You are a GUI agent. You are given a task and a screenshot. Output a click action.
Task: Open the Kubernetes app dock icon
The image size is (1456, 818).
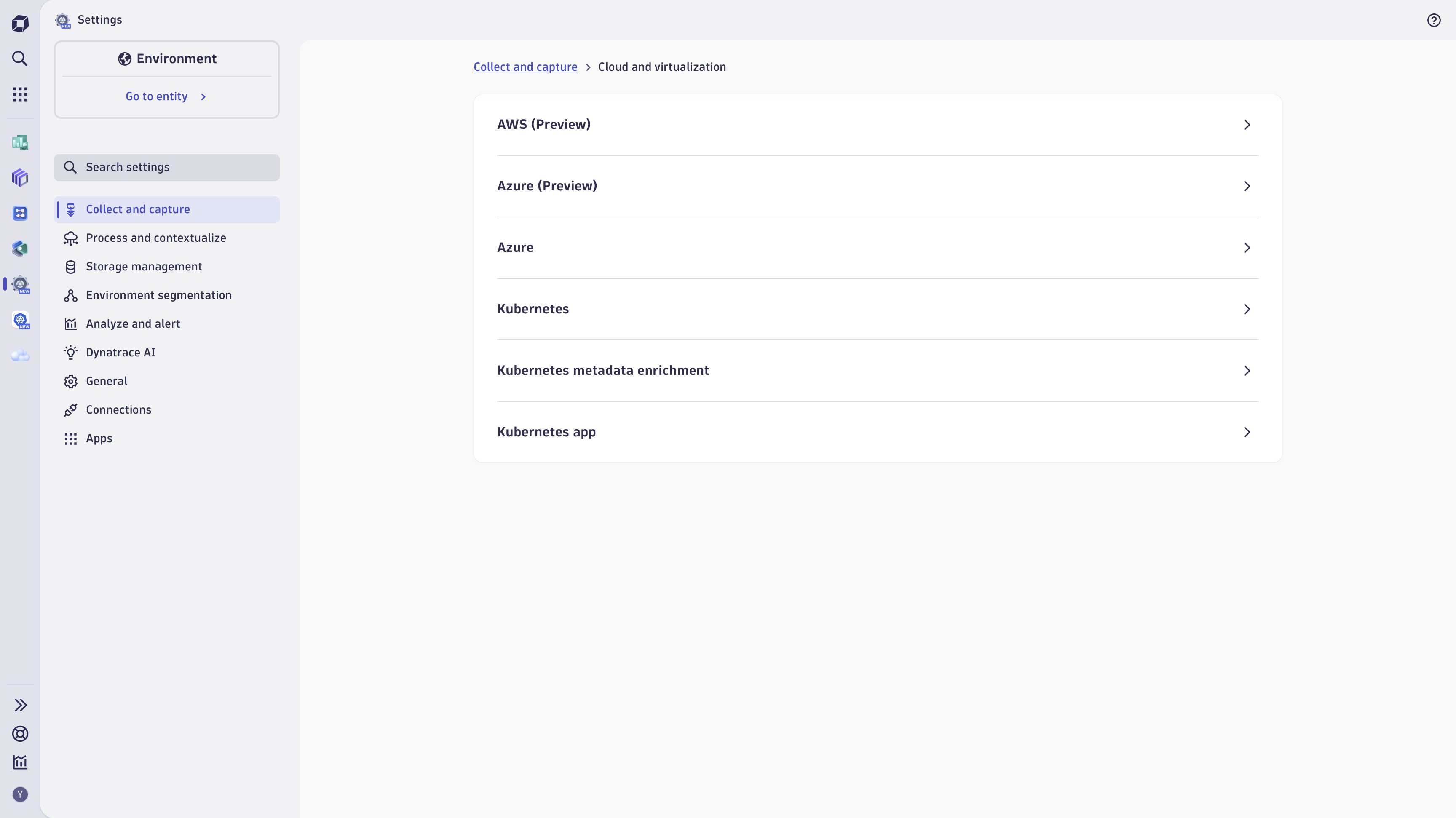click(20, 320)
